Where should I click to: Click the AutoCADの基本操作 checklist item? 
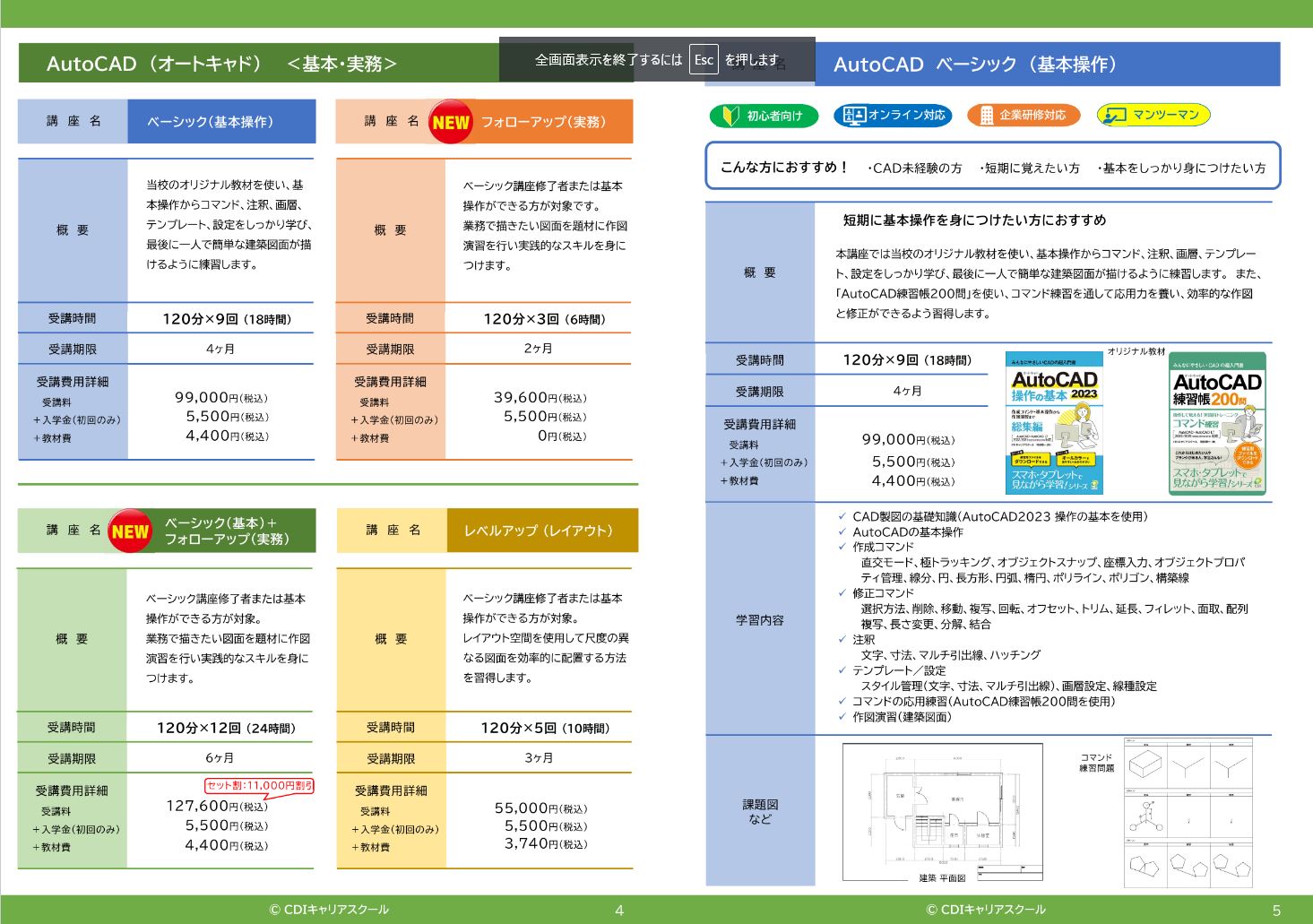pos(908,531)
